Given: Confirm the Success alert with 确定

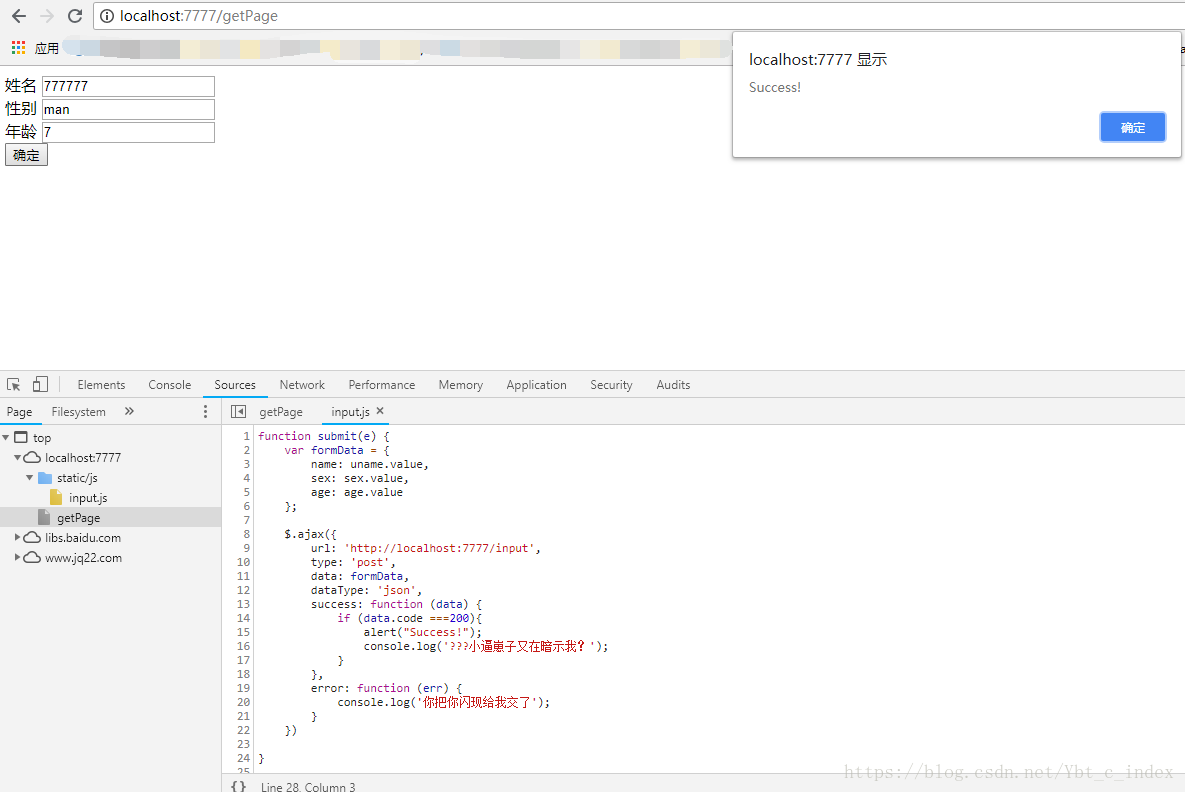Looking at the screenshot, I should click(x=1132, y=127).
